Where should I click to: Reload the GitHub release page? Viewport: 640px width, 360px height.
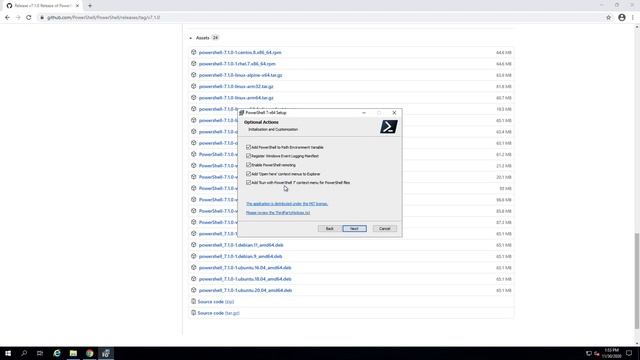point(29,18)
